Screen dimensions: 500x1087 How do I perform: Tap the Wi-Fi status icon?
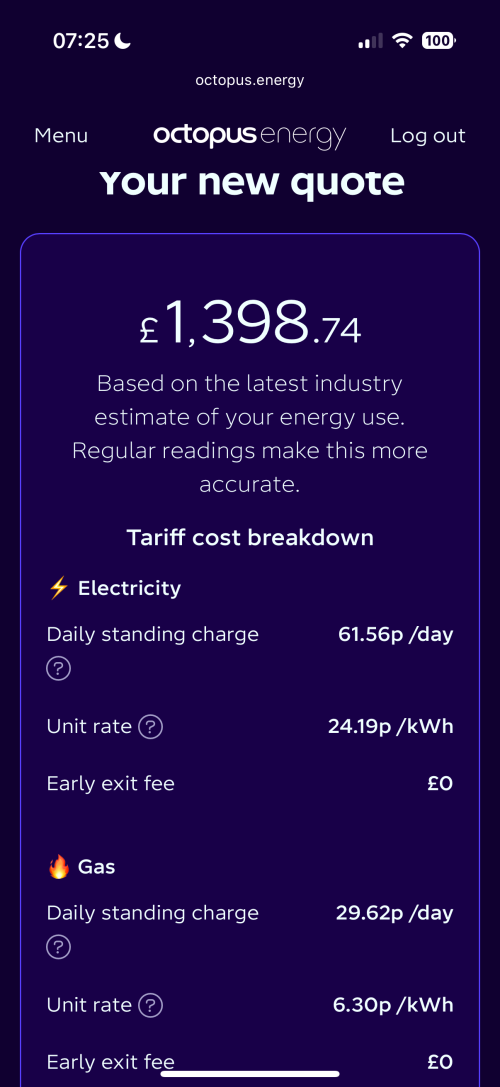pyautogui.click(x=402, y=41)
